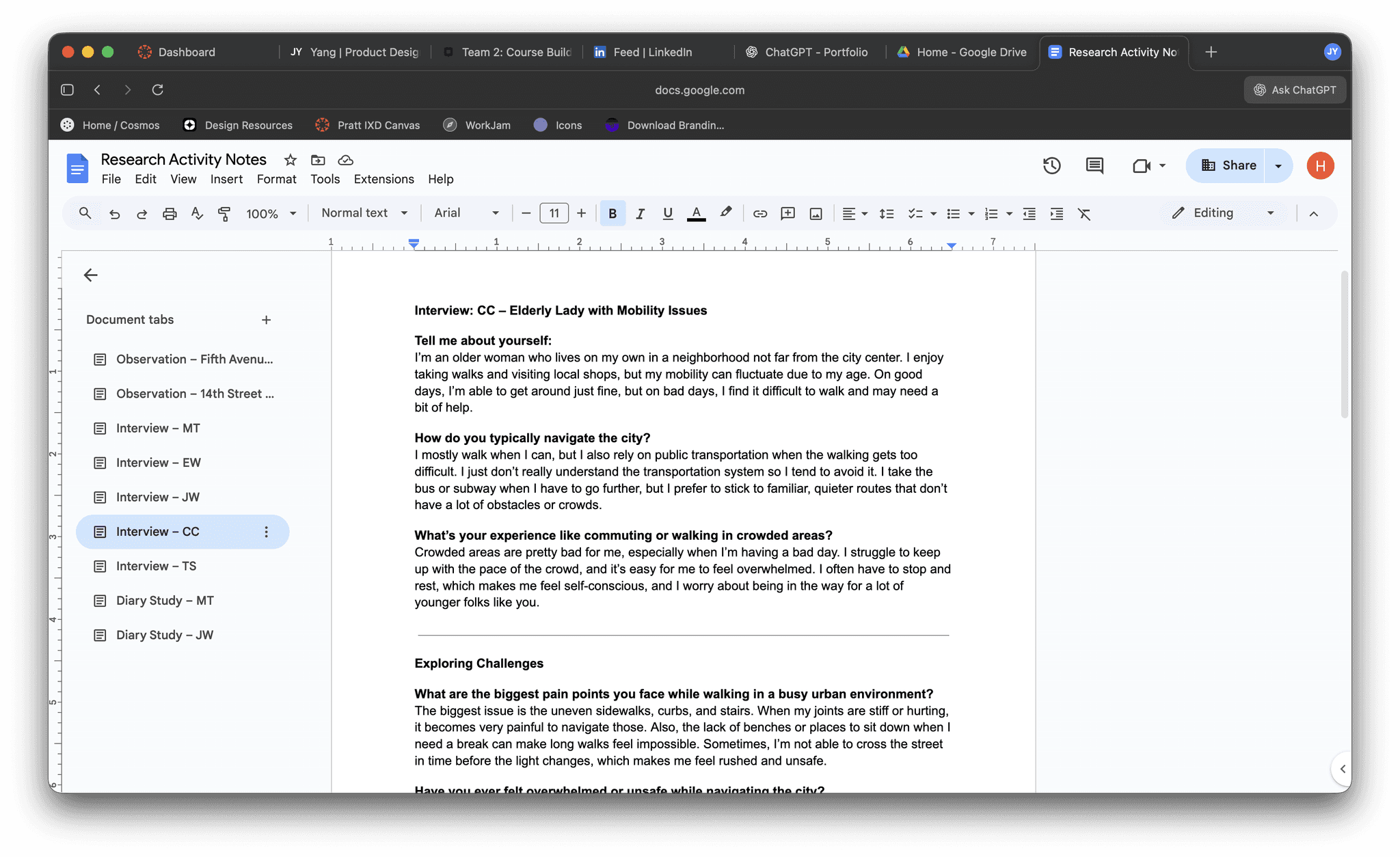The height and width of the screenshot is (857, 1400).
Task: Expand the Editing mode dropdown
Action: click(x=1223, y=213)
